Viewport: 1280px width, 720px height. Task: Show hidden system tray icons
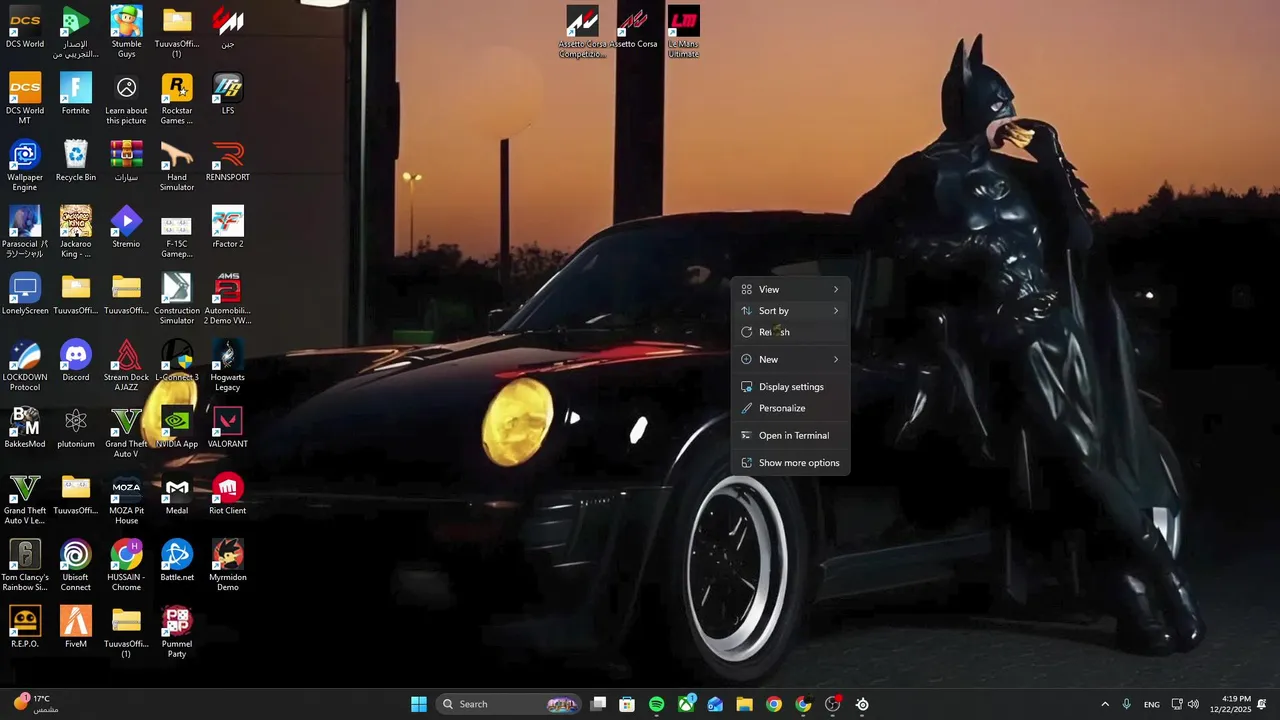click(x=1105, y=704)
